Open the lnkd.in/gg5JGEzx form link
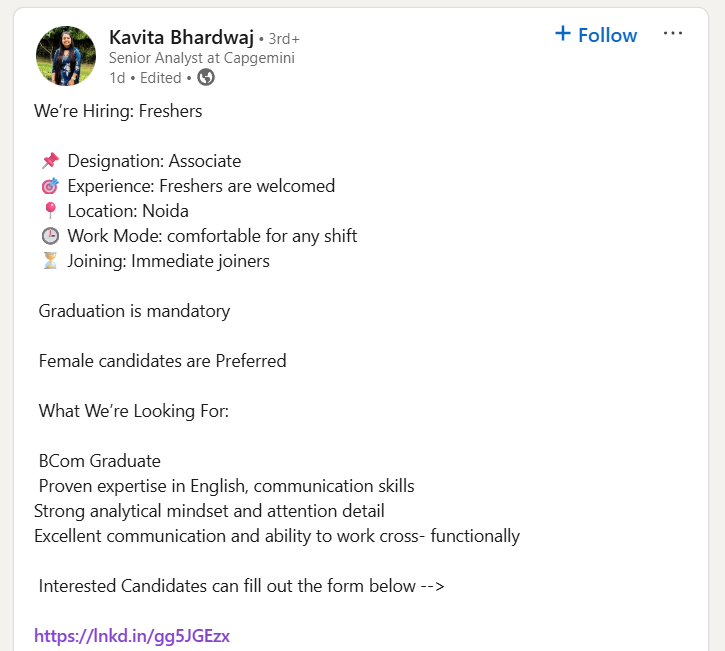 pyautogui.click(x=132, y=635)
